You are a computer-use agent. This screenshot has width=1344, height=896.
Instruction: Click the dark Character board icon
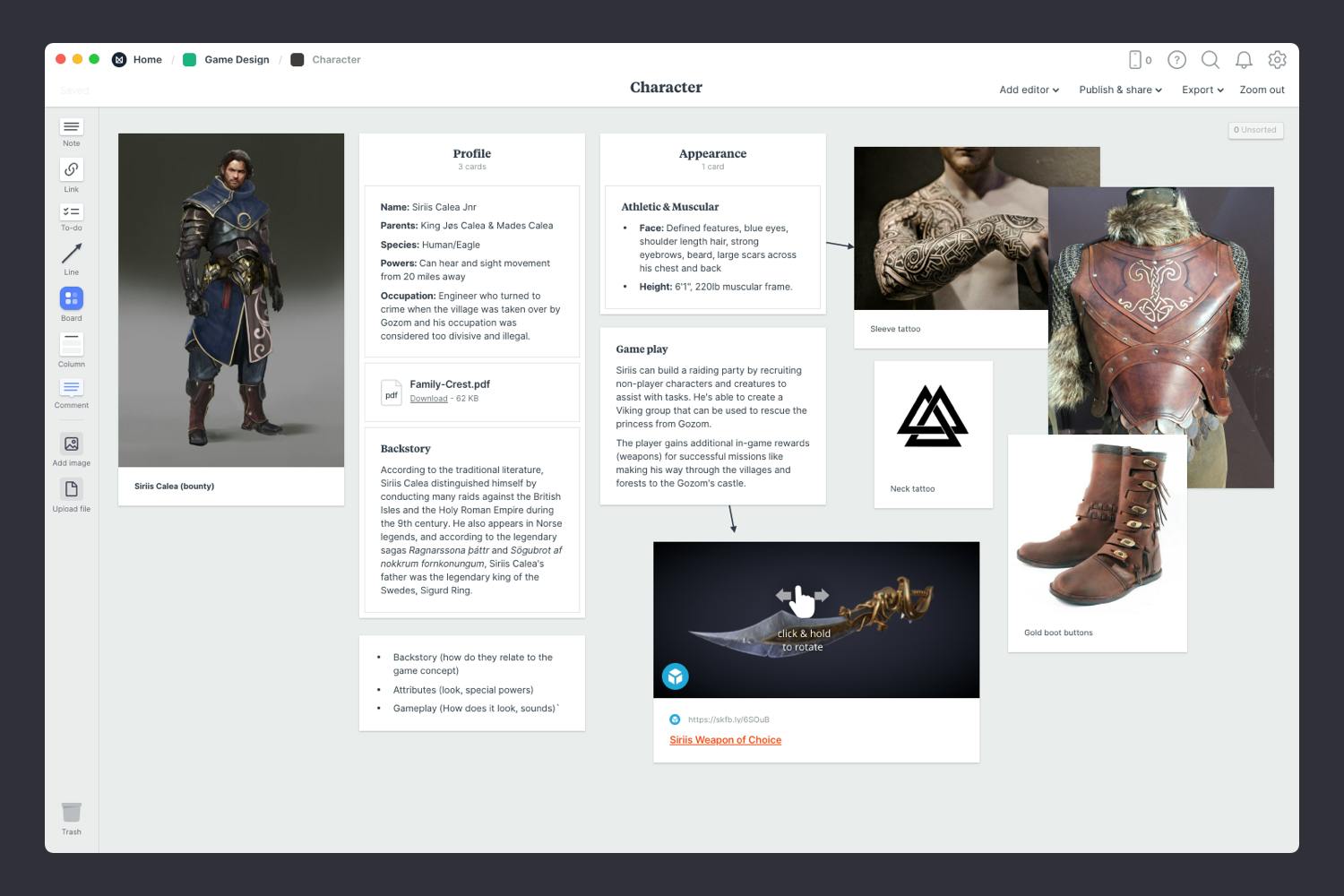point(297,60)
